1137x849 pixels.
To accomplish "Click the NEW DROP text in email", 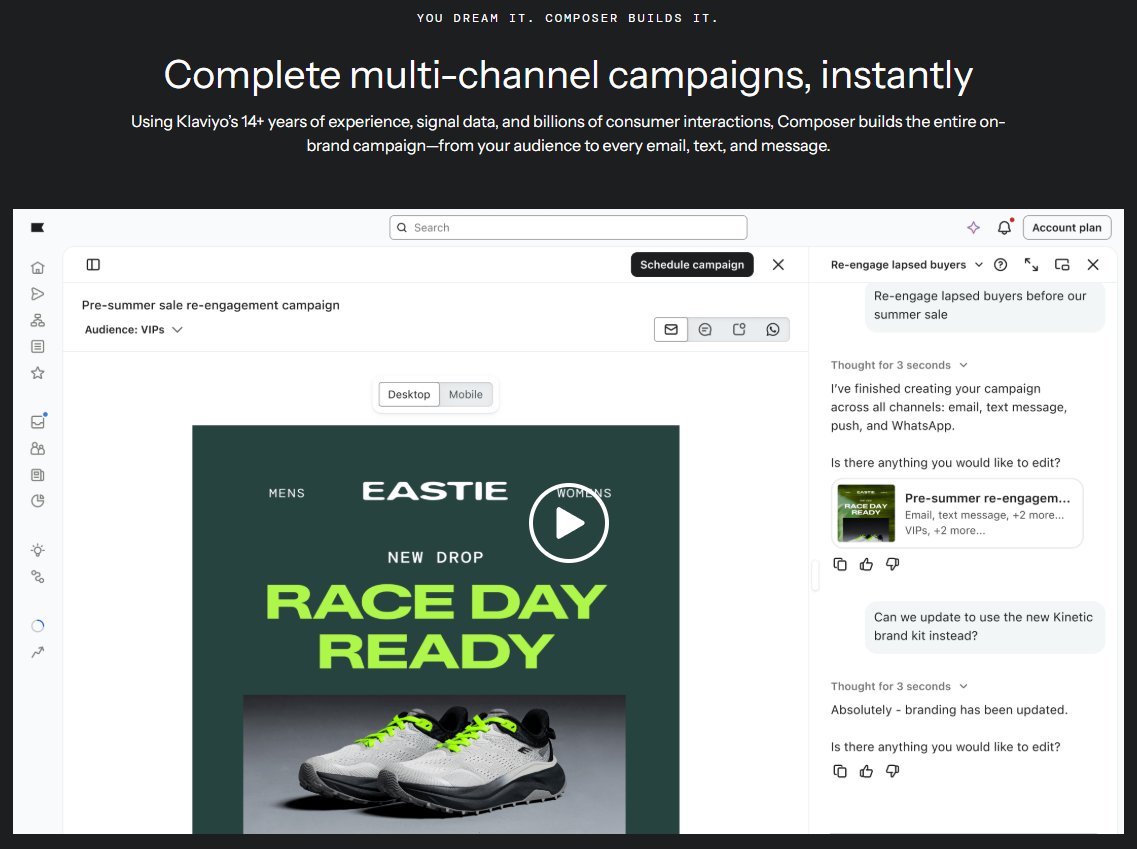I will tap(435, 558).
